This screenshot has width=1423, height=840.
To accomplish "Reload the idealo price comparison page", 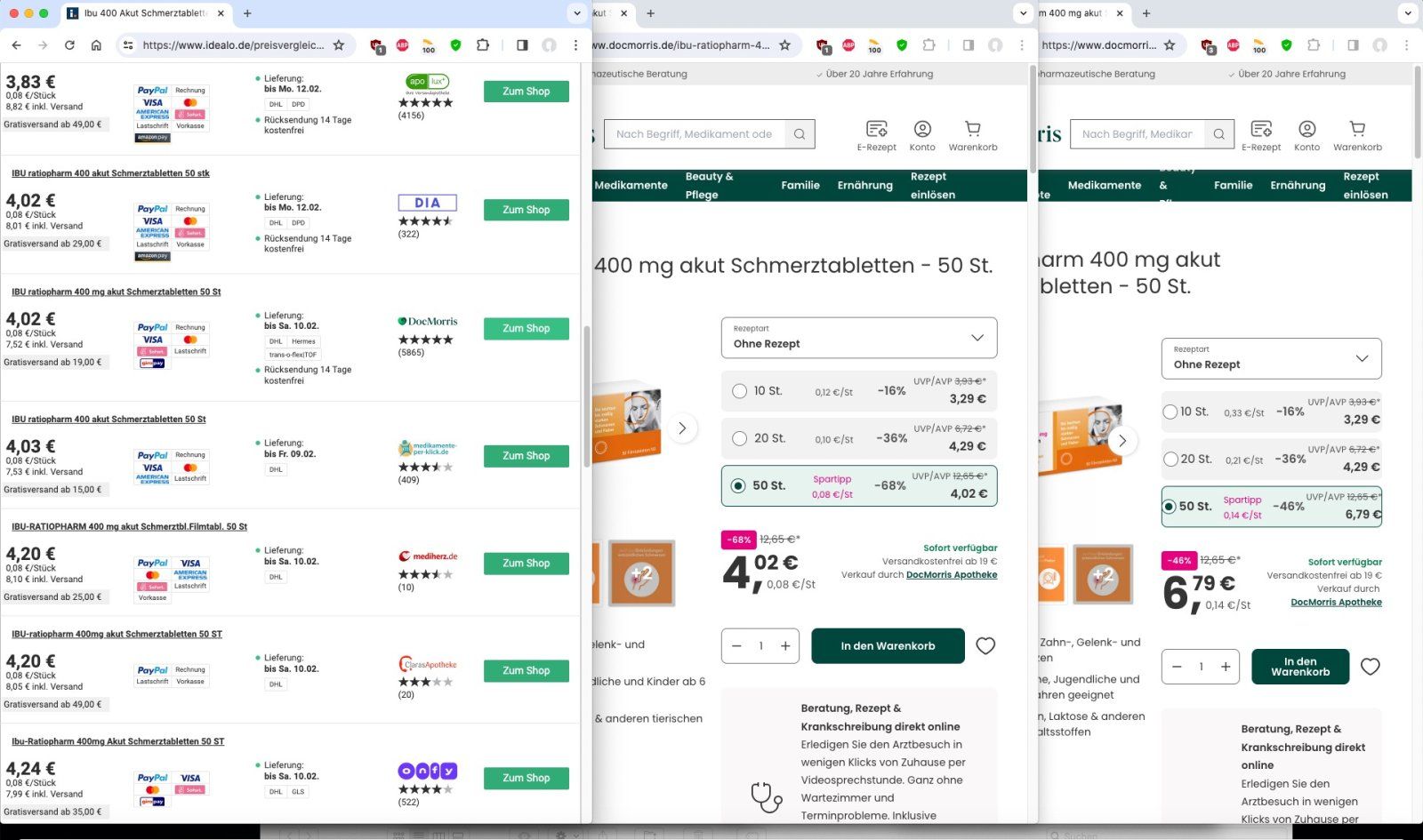I will pyautogui.click(x=69, y=45).
